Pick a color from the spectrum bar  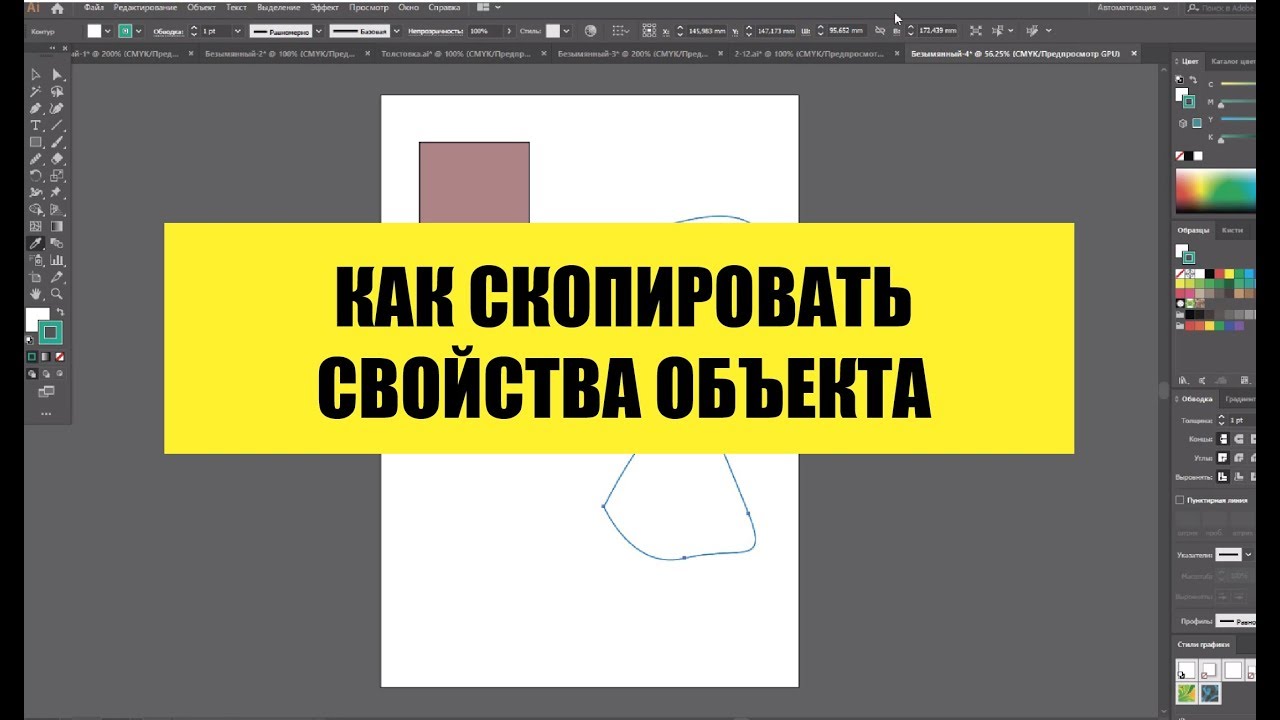pyautogui.click(x=1215, y=189)
